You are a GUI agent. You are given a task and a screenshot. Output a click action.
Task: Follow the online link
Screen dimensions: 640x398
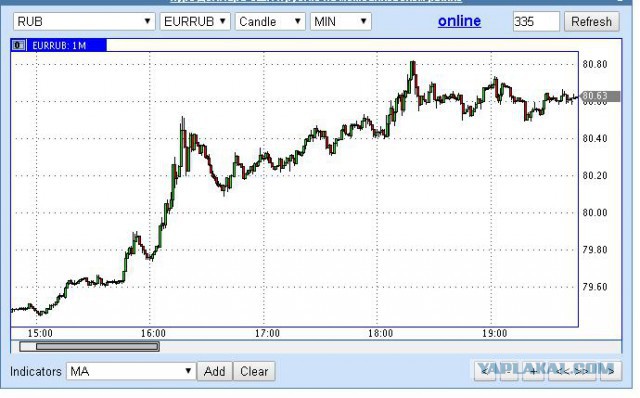click(459, 21)
